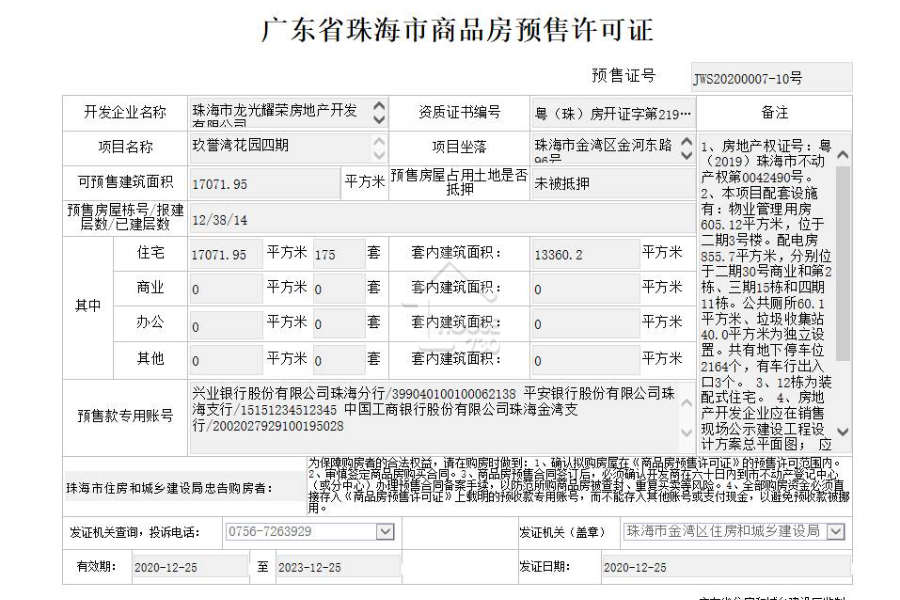900x600 pixels.
Task: Click the 预售房屋栋号/报建层数/已建层数 label
Action: 125,218
